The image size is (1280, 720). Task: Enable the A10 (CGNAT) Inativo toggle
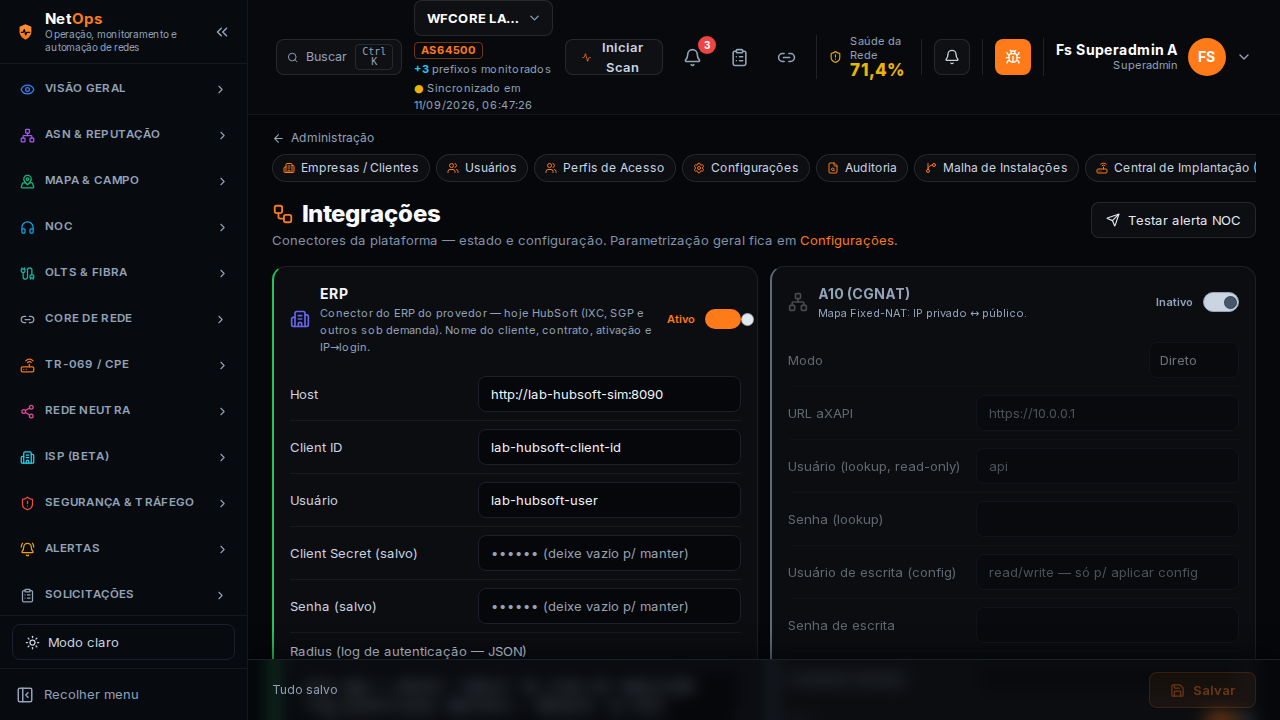pos(1221,302)
